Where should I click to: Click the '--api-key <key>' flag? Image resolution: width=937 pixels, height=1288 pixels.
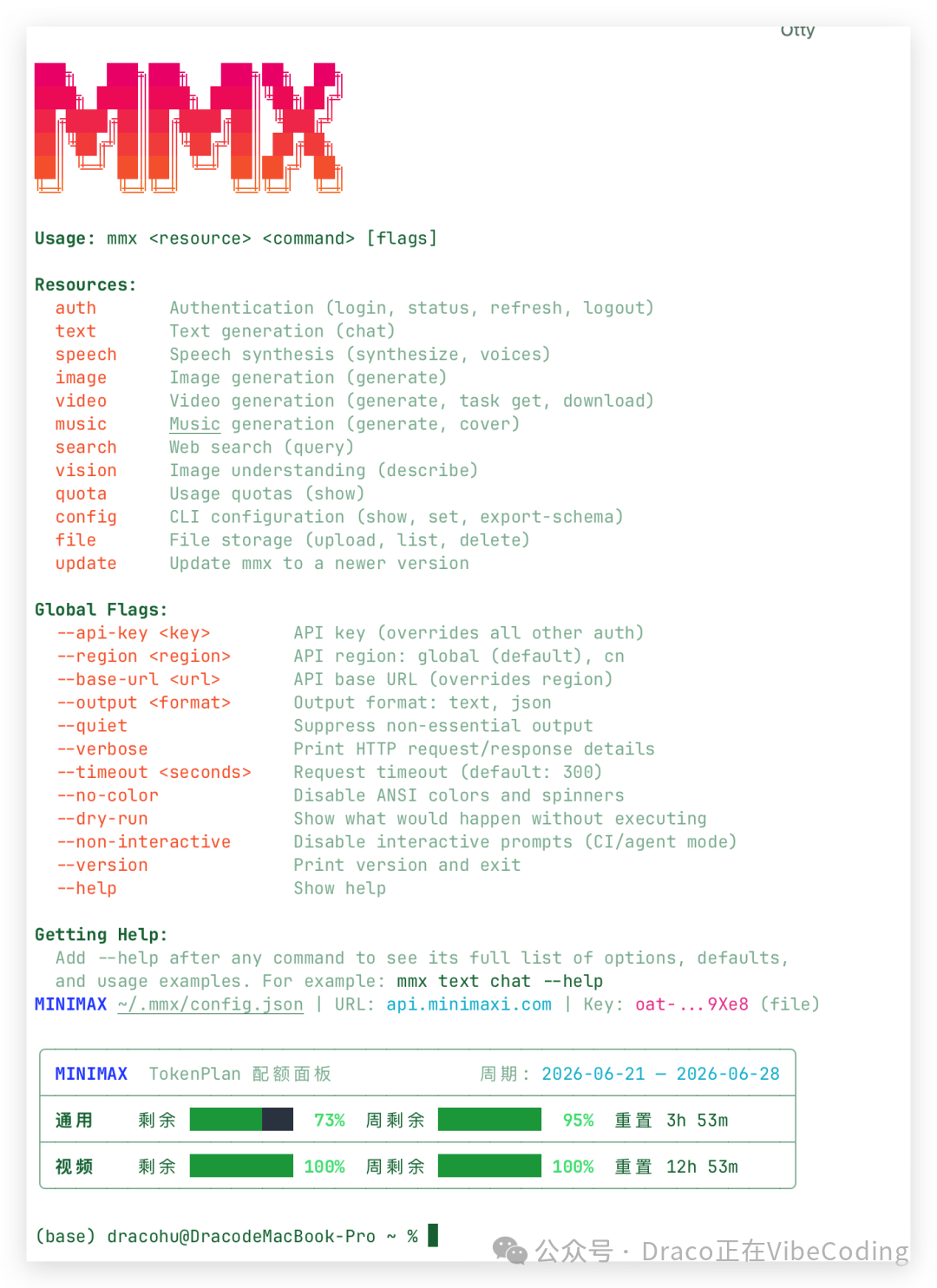(134, 633)
